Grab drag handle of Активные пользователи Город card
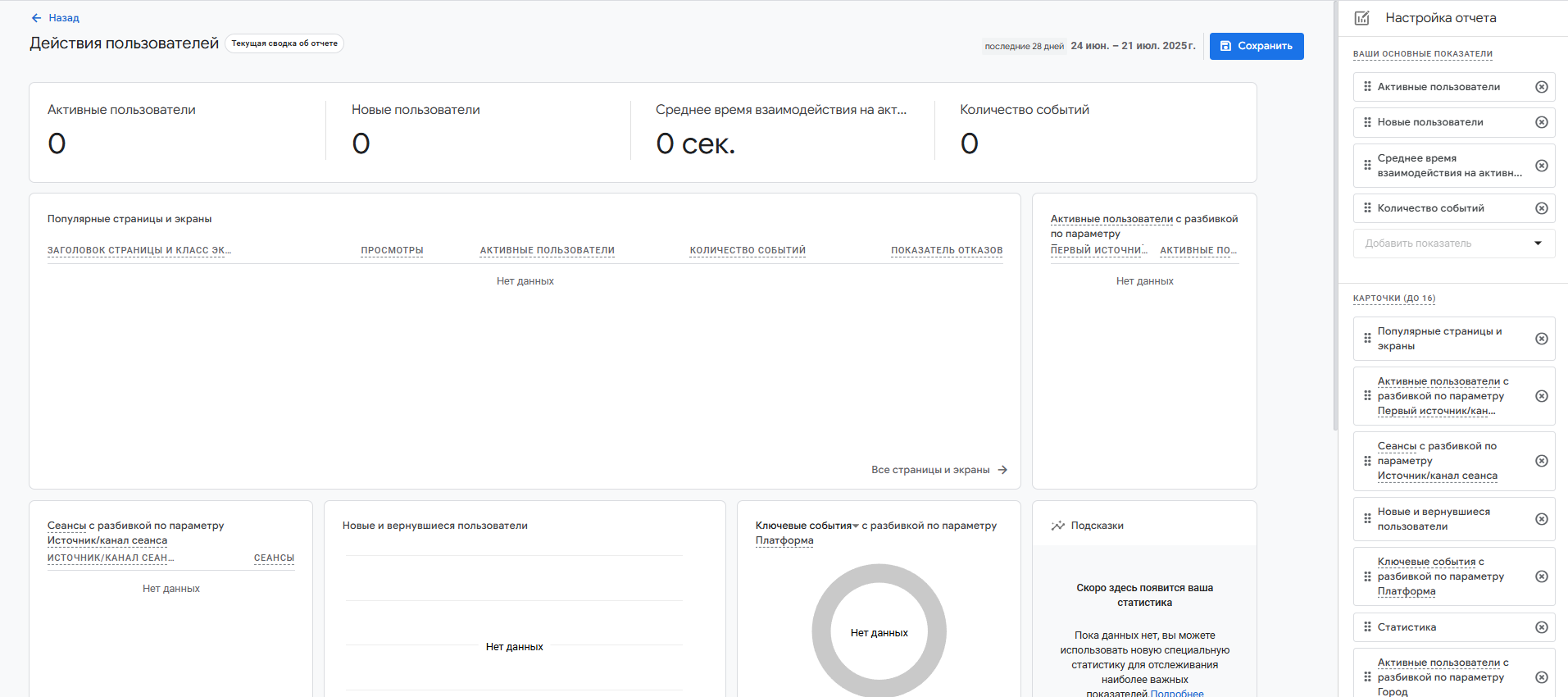 click(1367, 677)
